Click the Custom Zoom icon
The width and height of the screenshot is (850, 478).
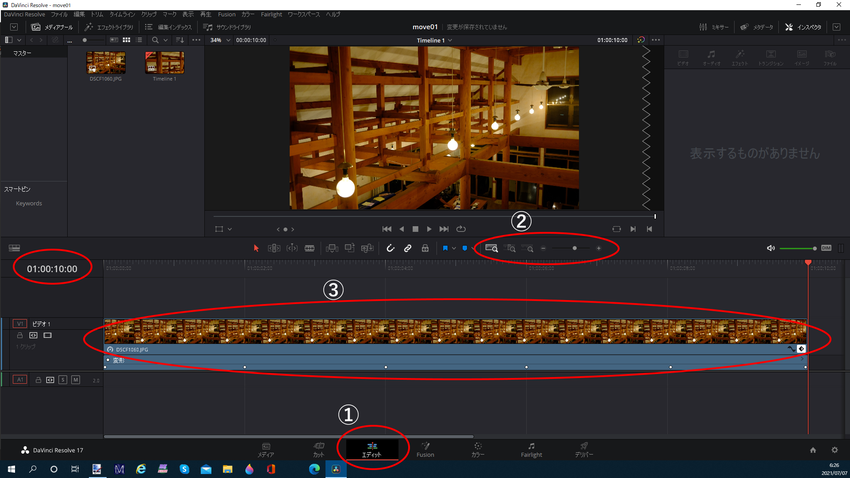coord(527,248)
